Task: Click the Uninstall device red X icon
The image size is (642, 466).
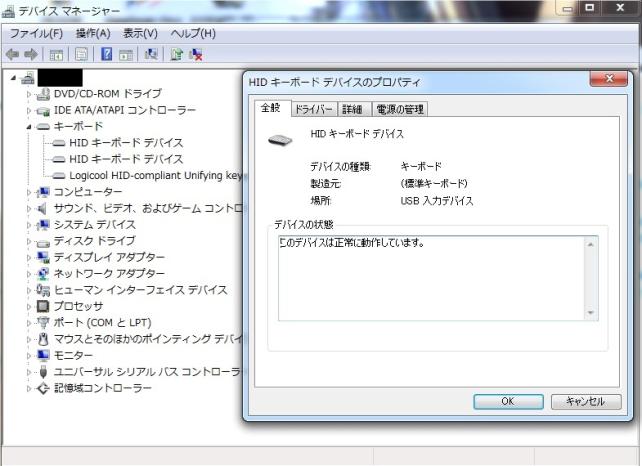Action: (196, 54)
